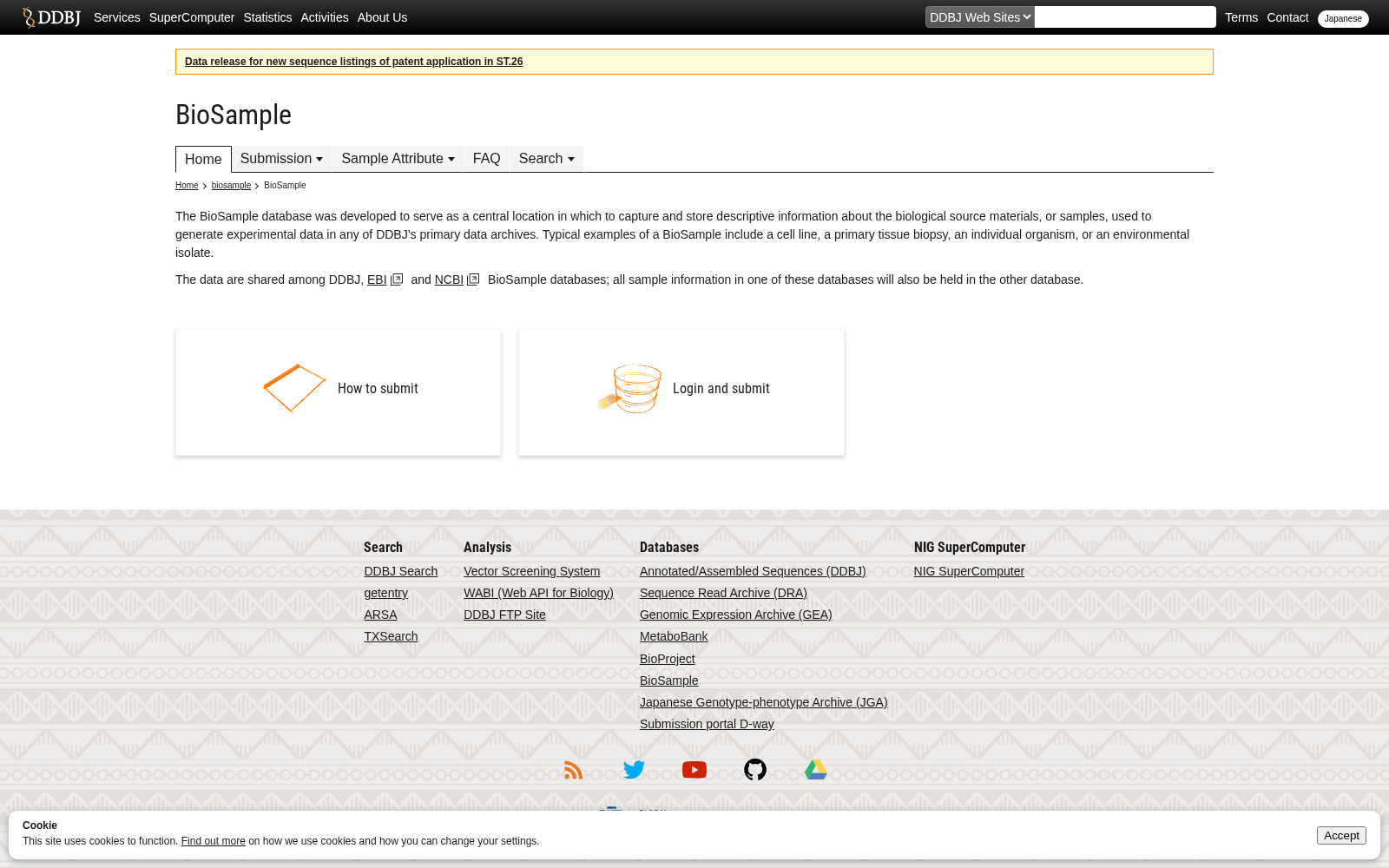Image resolution: width=1389 pixels, height=868 pixels.
Task: Open ARSA footer link
Action: click(380, 615)
